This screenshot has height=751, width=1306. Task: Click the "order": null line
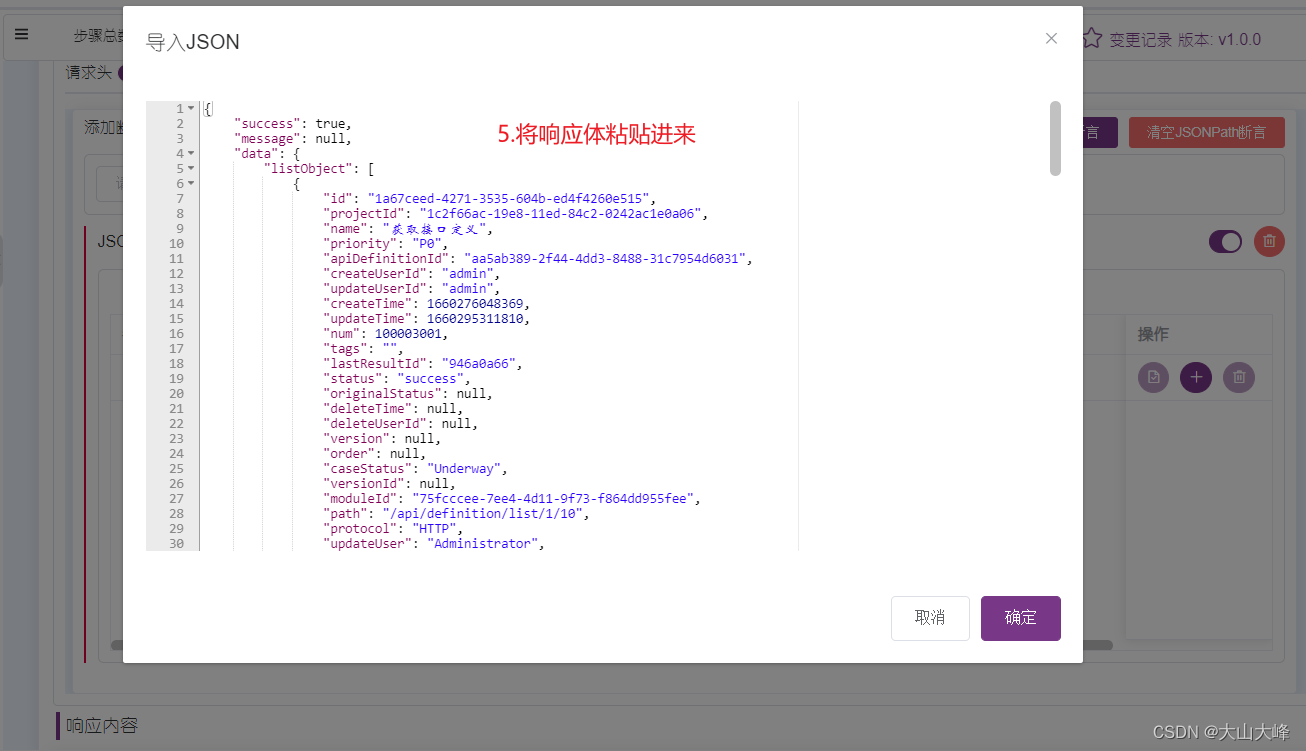[375, 453]
